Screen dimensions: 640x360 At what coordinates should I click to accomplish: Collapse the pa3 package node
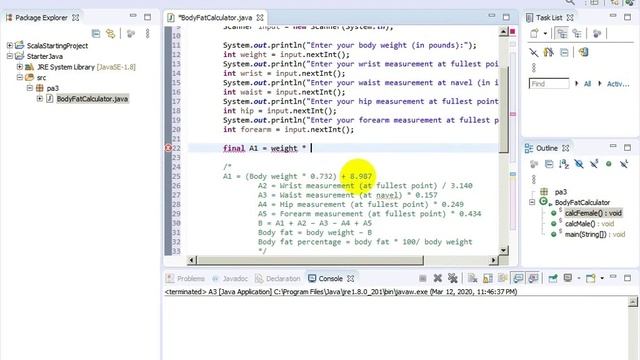30,88
